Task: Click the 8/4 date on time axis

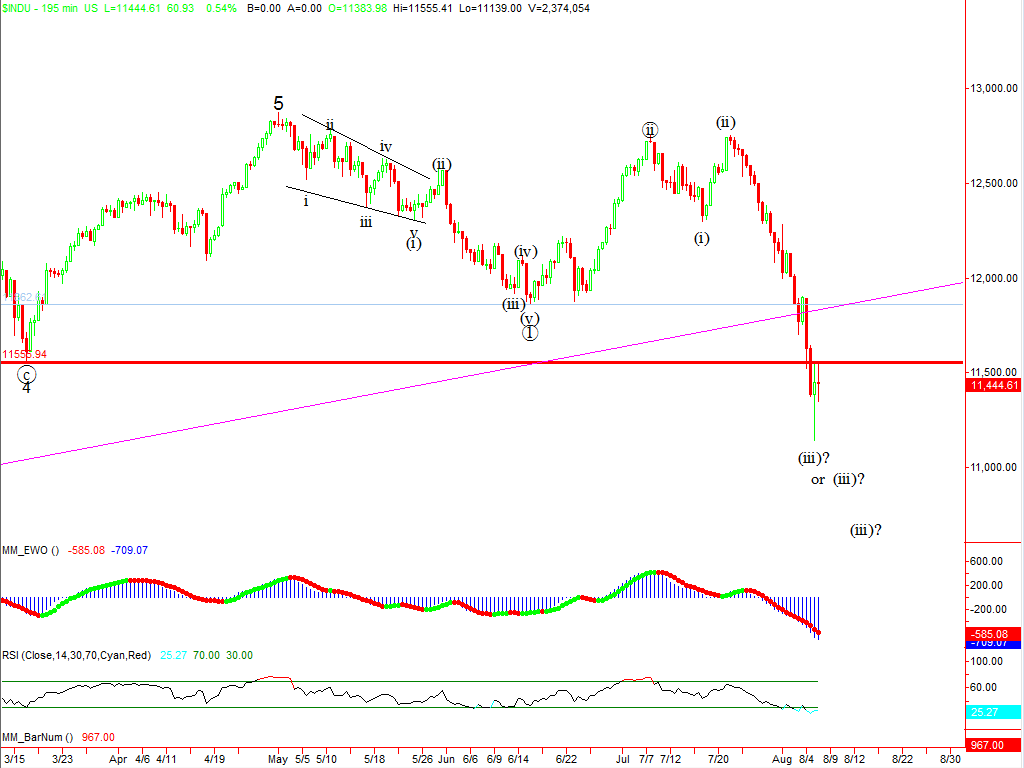Action: point(808,759)
